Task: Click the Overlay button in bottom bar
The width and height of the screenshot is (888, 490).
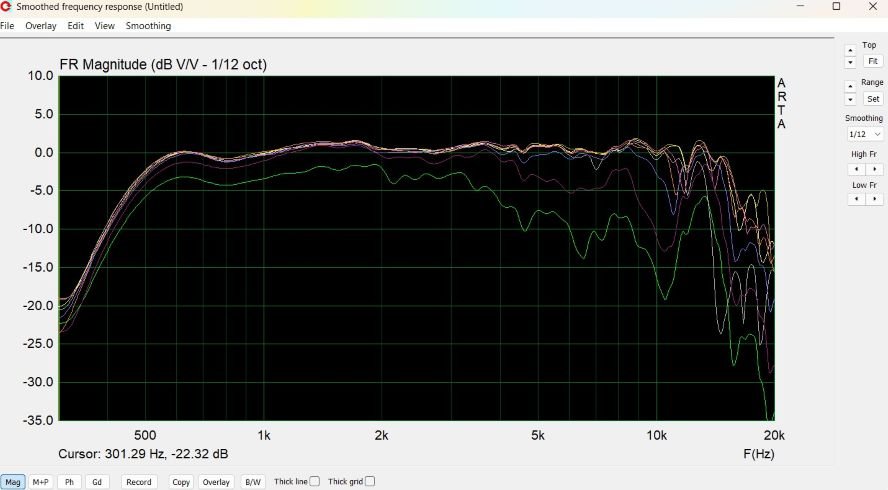Action: click(x=216, y=482)
